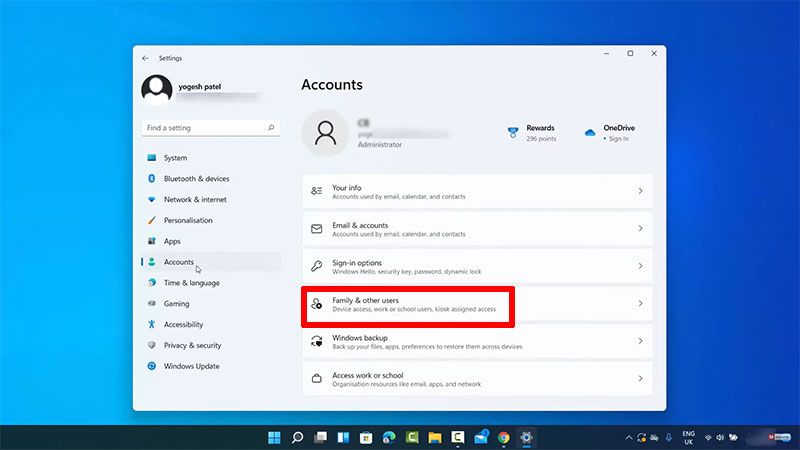The height and width of the screenshot is (450, 800).
Task: Click the Settings gear on taskbar
Action: [527, 437]
